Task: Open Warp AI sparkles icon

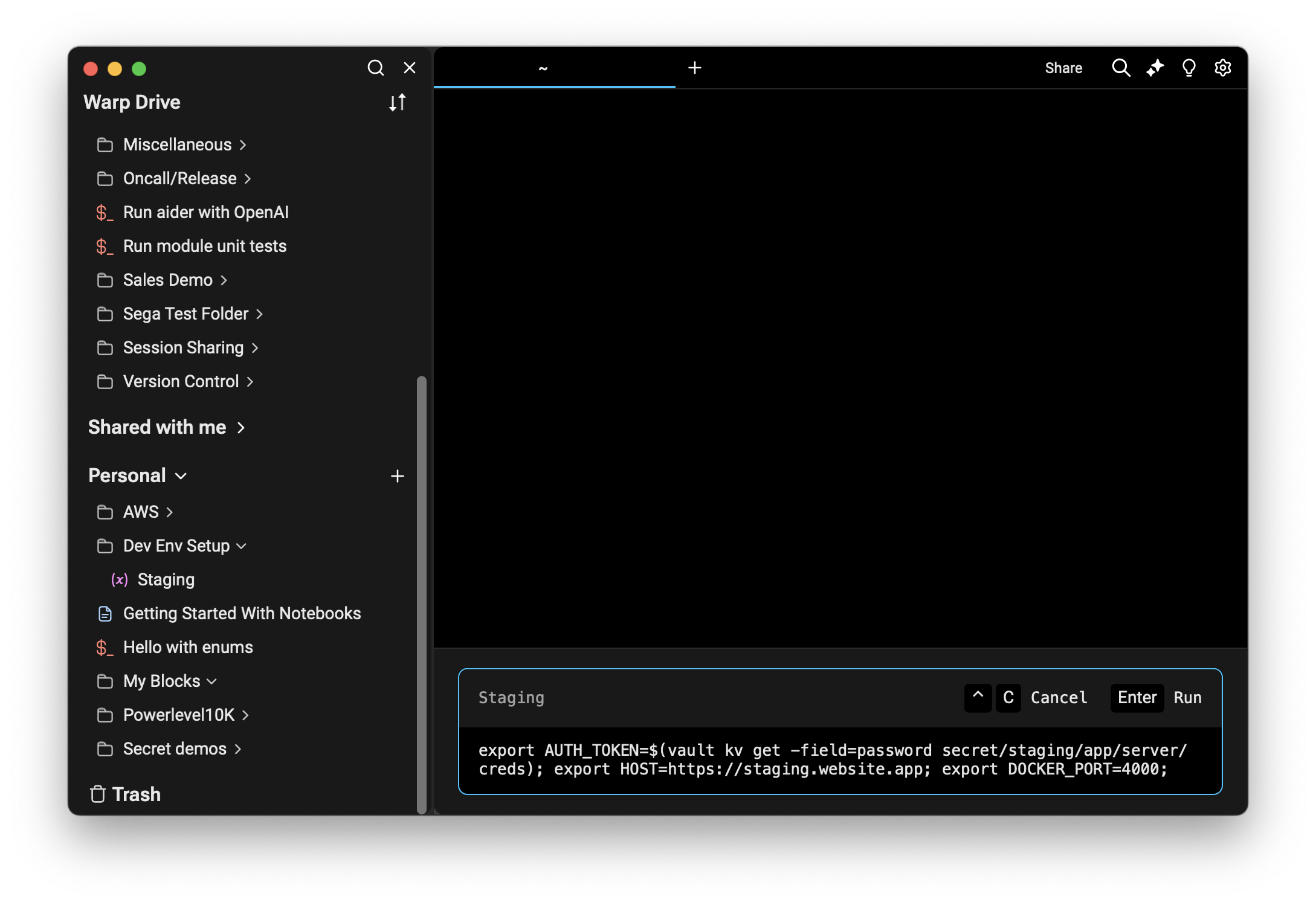Action: [x=1155, y=68]
